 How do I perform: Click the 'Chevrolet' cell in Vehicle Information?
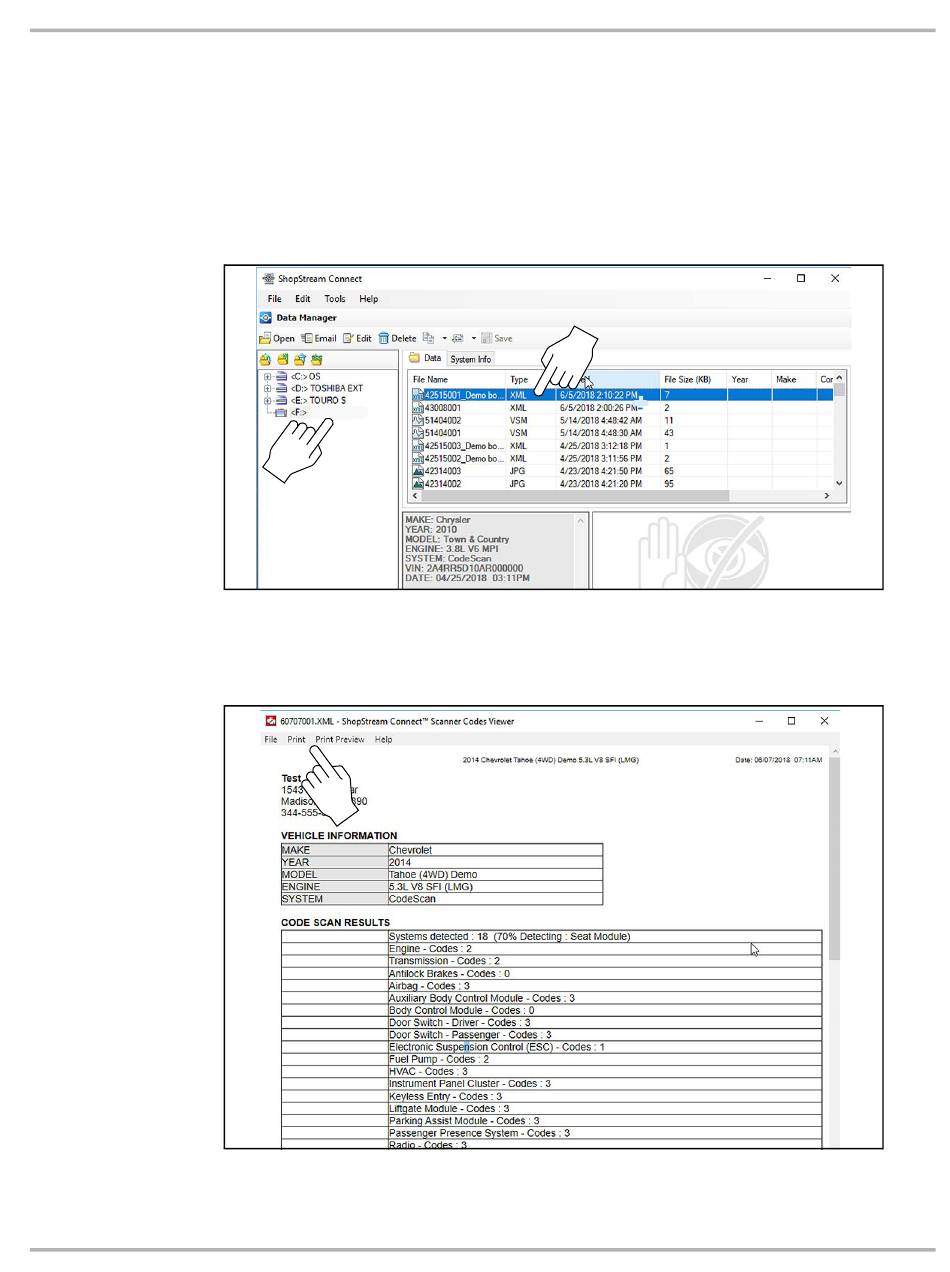point(495,850)
